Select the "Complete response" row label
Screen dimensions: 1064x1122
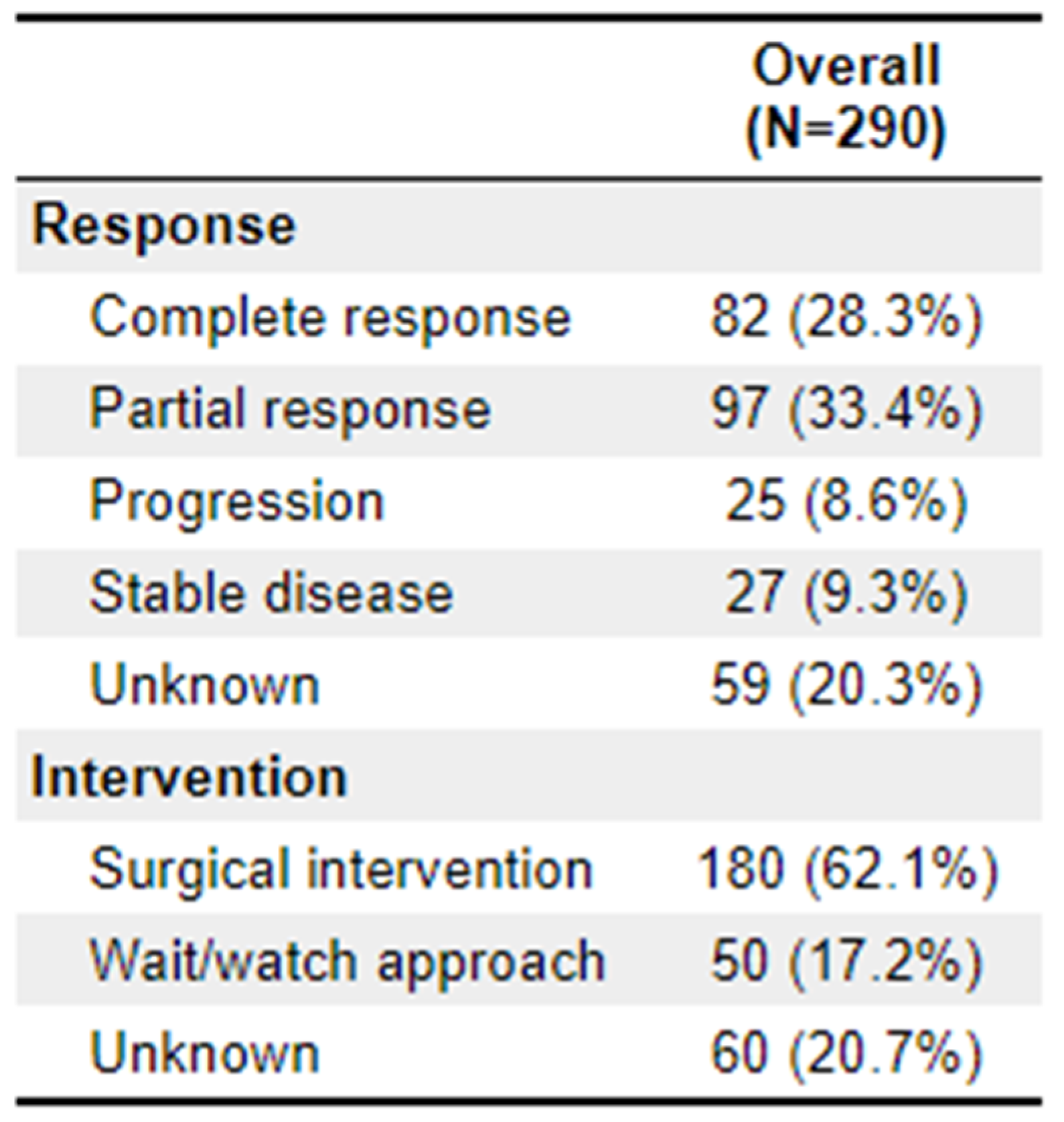(x=330, y=317)
